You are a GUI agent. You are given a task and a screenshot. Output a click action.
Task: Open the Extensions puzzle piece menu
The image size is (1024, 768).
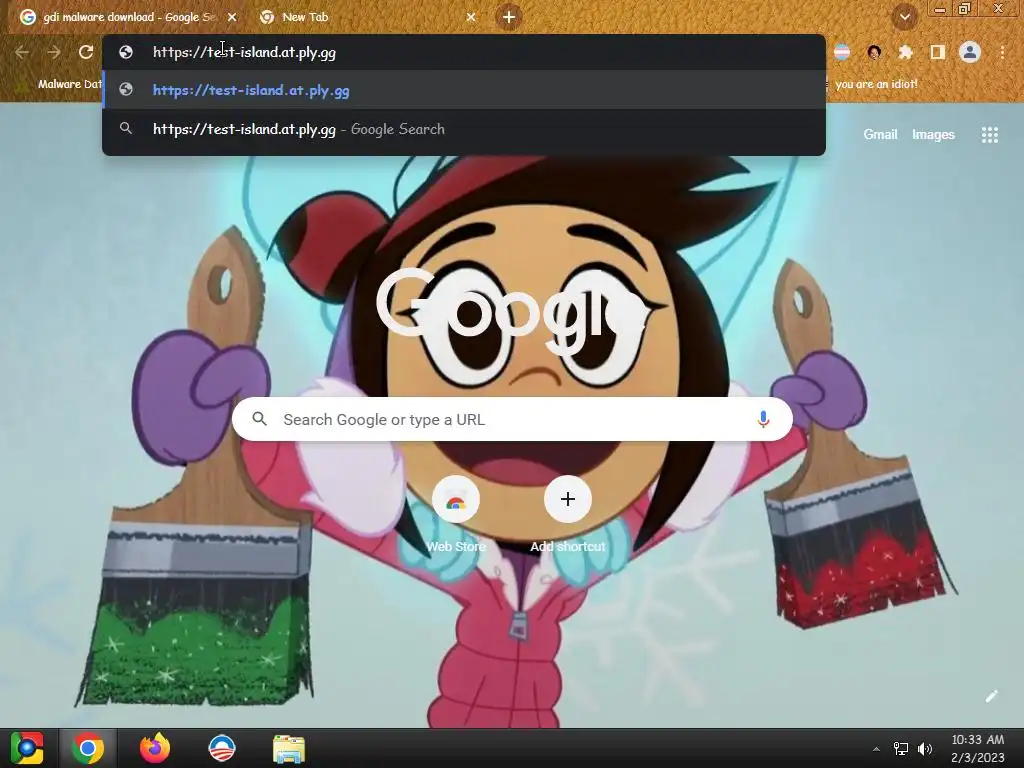click(x=906, y=52)
